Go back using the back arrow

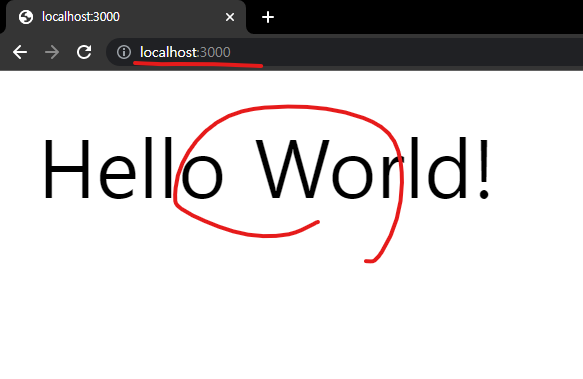click(x=20, y=52)
